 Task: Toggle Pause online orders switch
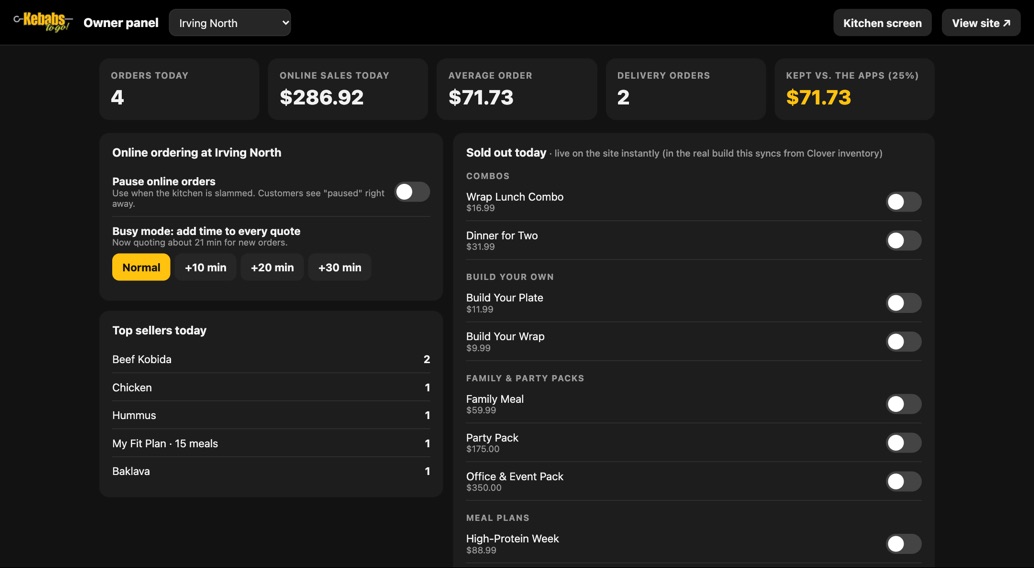(412, 192)
